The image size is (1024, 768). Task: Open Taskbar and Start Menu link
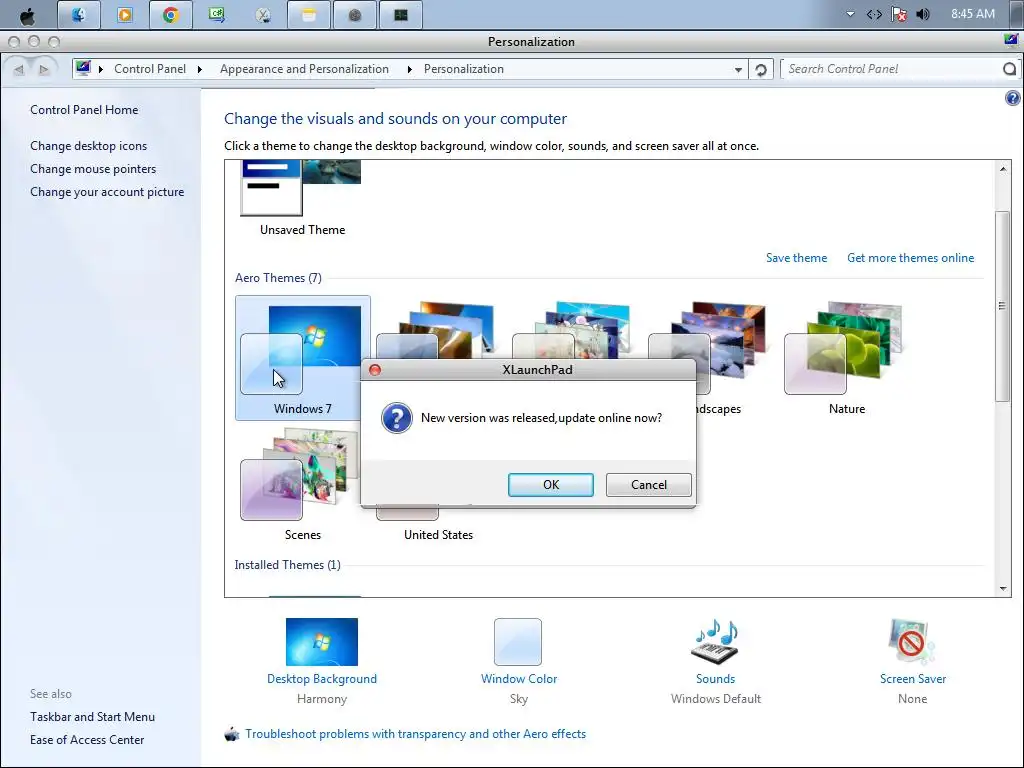(x=92, y=716)
